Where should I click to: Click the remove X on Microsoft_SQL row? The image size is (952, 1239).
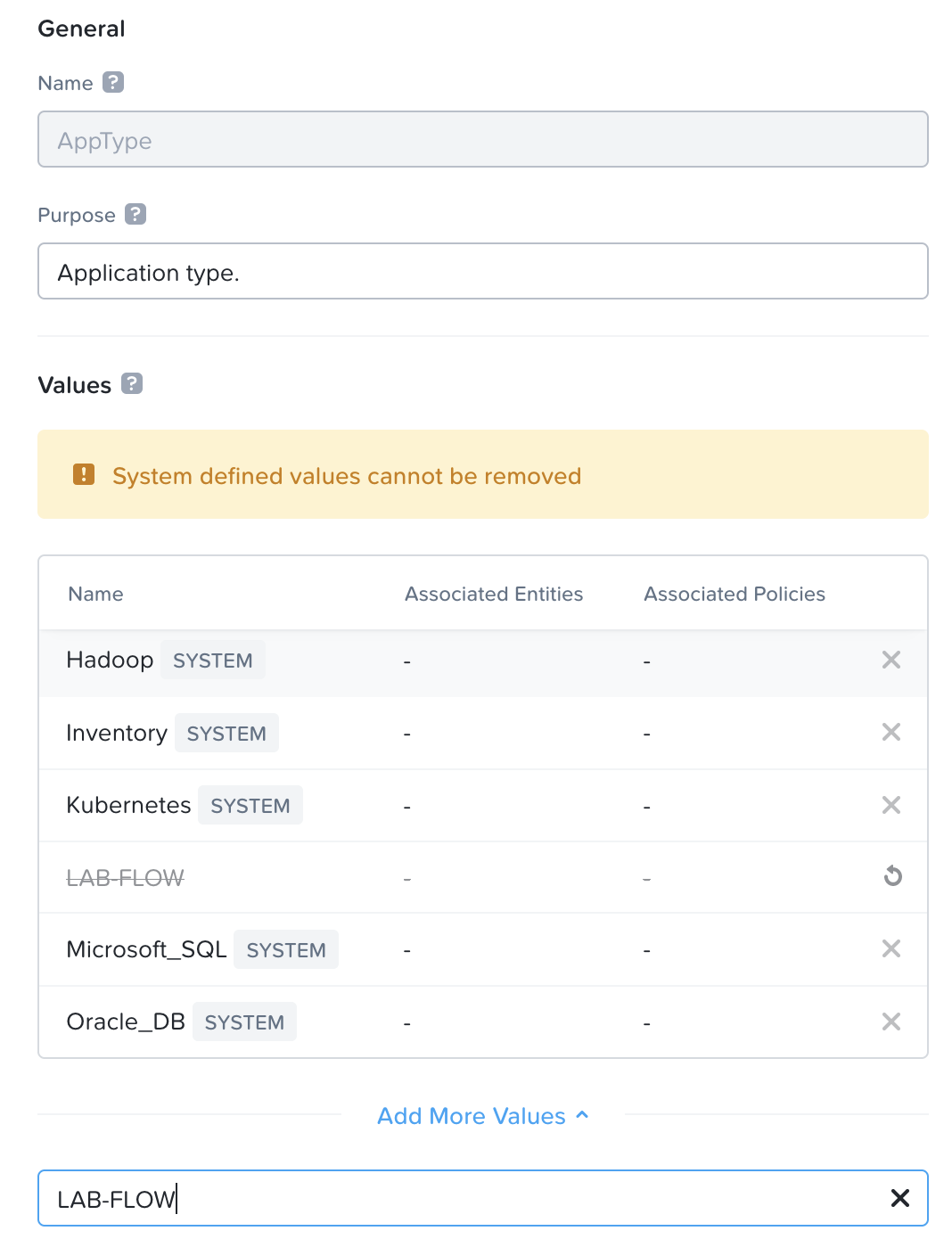click(890, 948)
